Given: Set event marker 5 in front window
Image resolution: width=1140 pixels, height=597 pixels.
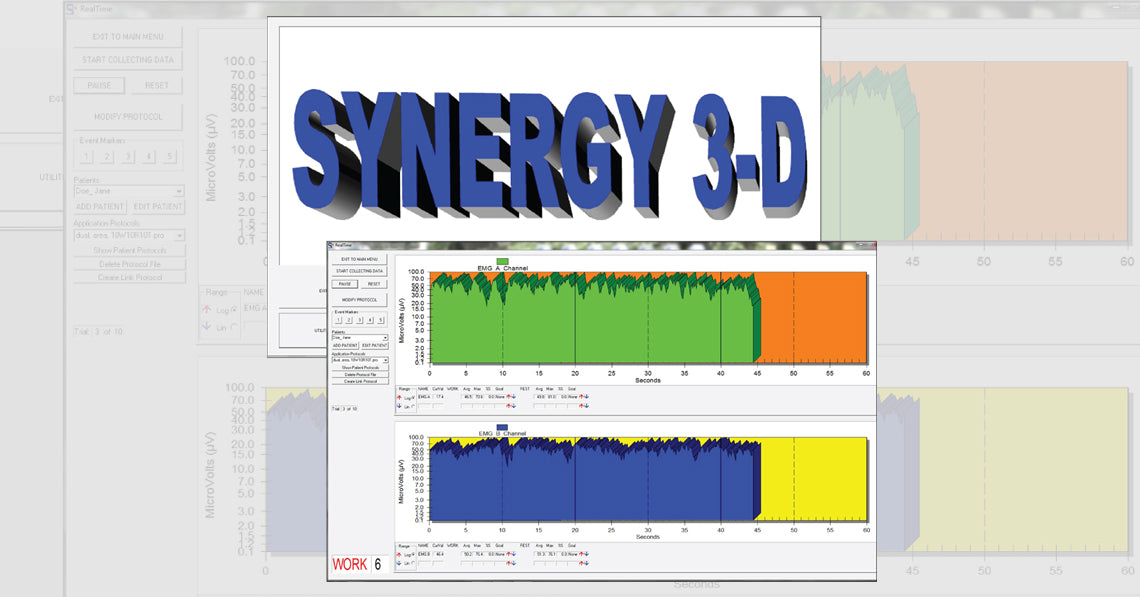Looking at the screenshot, I should (380, 320).
